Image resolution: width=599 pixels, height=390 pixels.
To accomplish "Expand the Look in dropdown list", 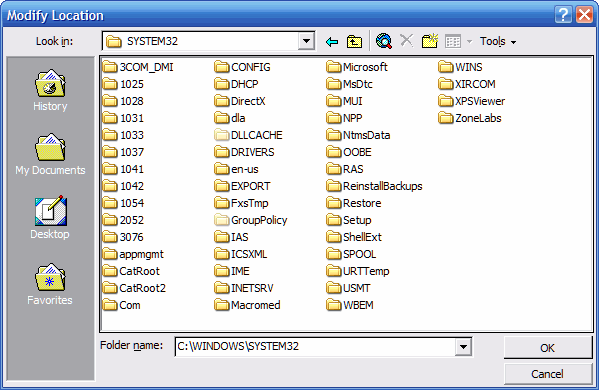I will coord(306,41).
